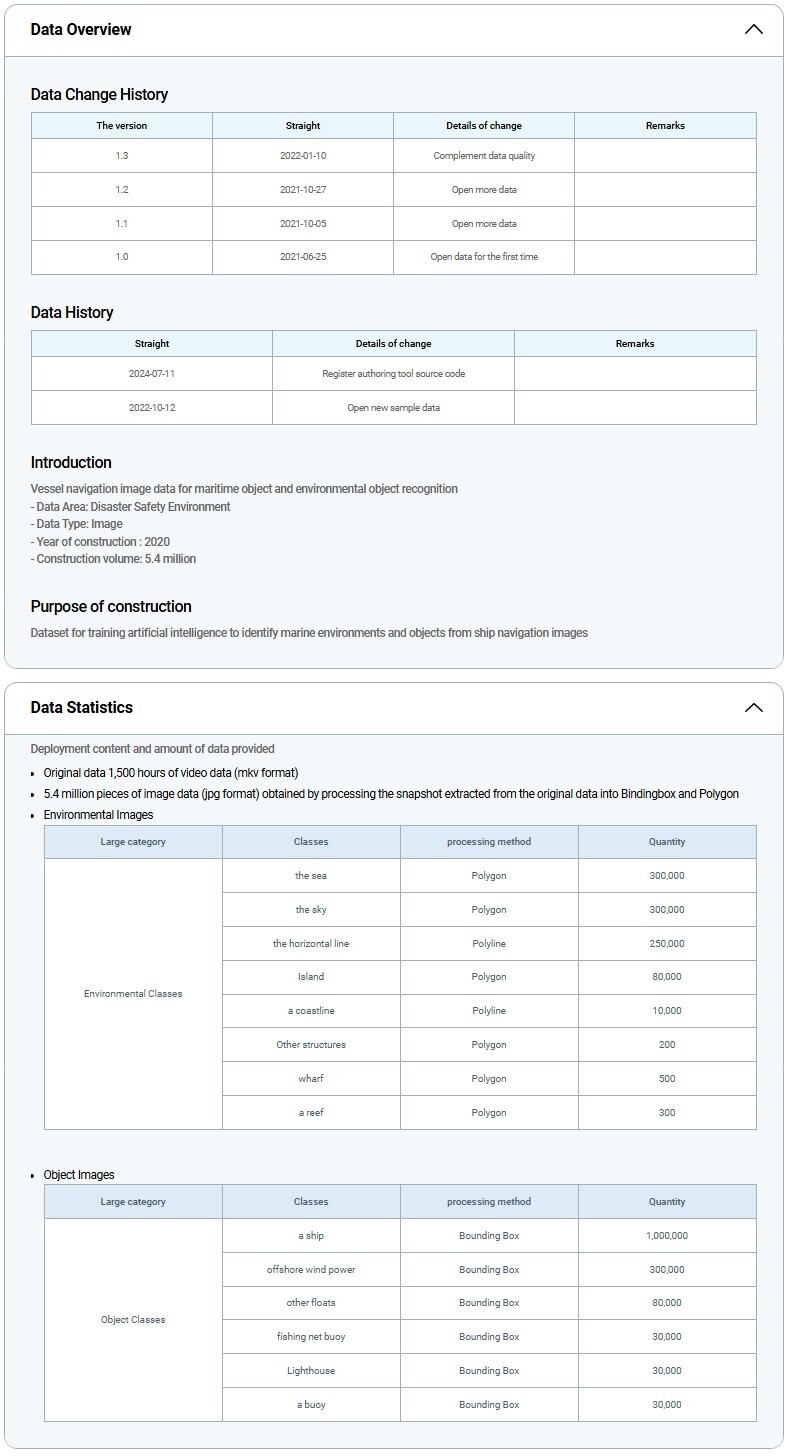Click the Data Overview heading
789x1456 pixels.
click(81, 30)
